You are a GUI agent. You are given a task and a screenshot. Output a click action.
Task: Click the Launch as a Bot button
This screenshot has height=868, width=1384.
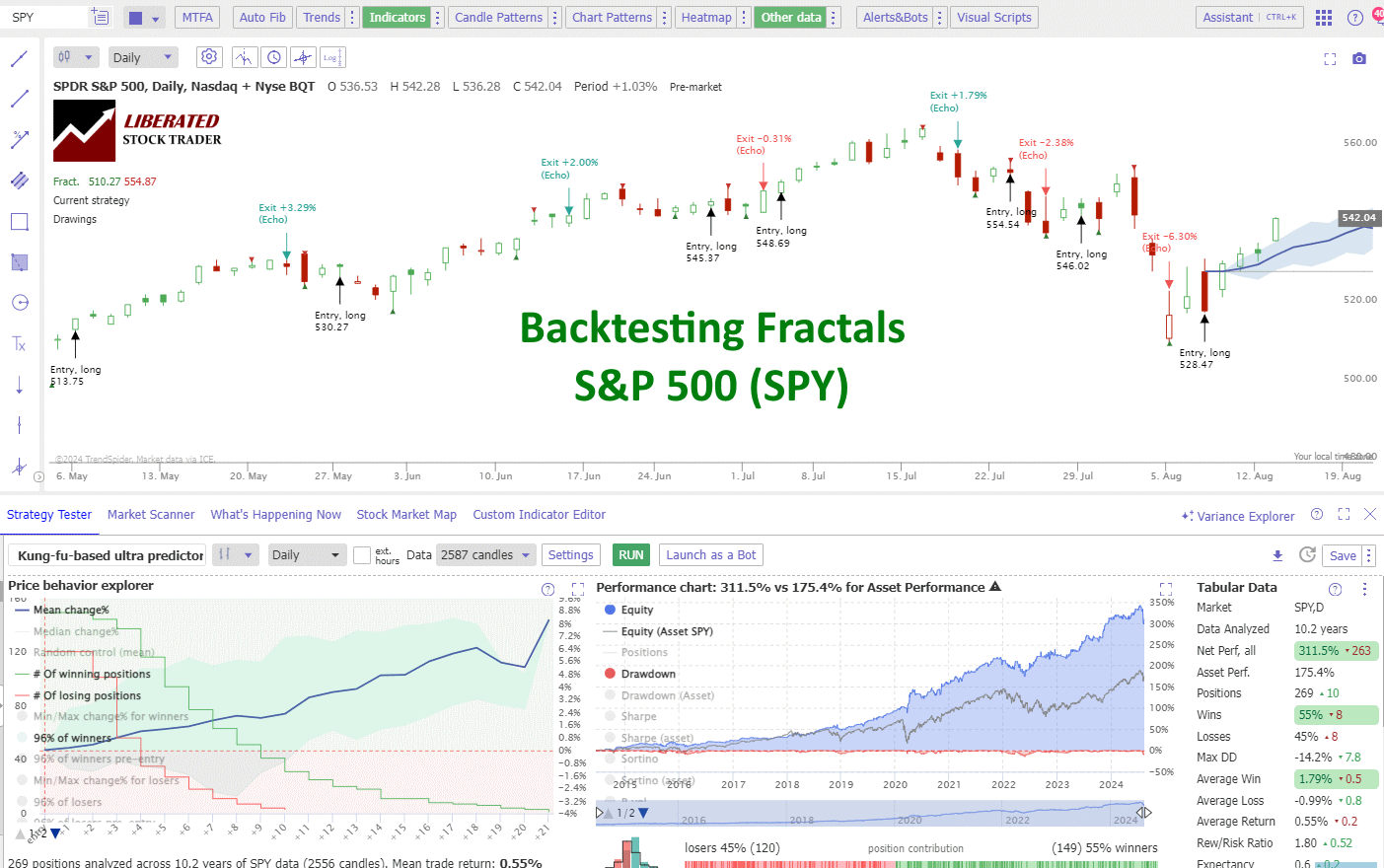click(710, 554)
